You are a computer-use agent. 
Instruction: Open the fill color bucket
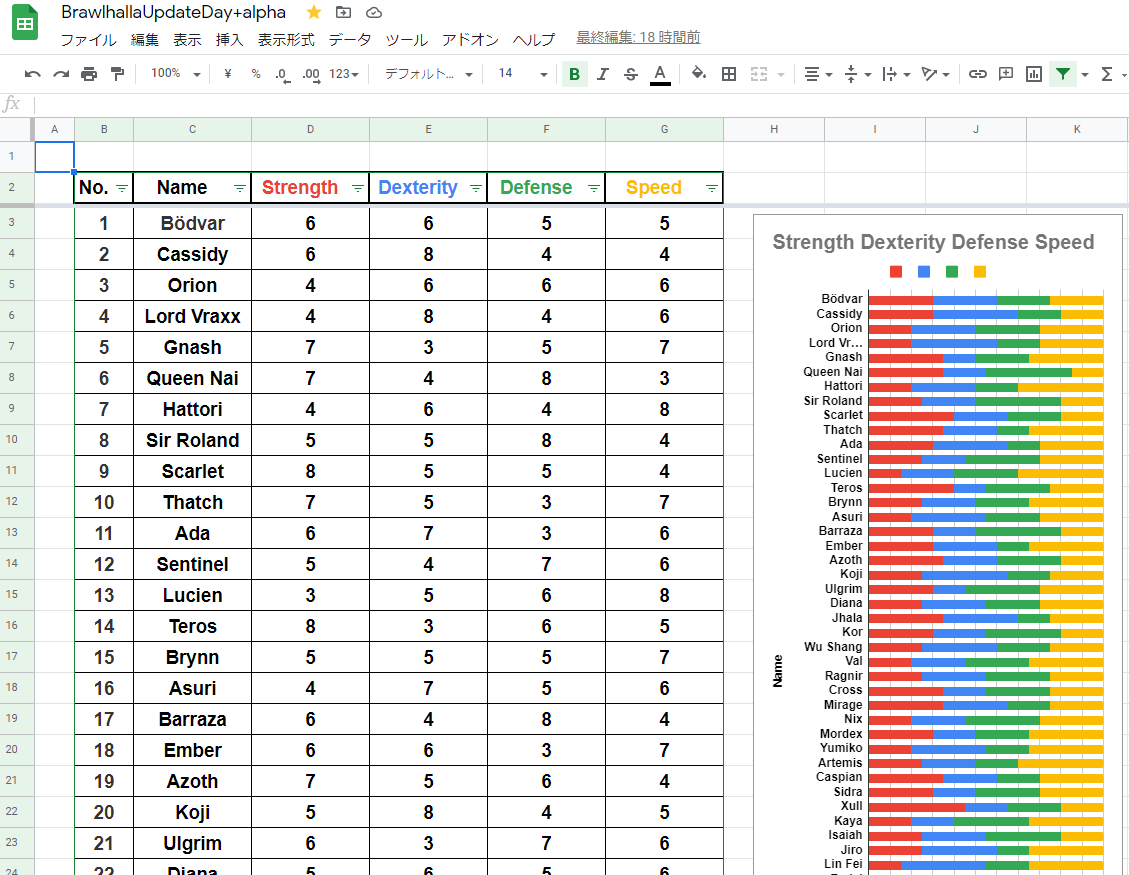coord(698,73)
